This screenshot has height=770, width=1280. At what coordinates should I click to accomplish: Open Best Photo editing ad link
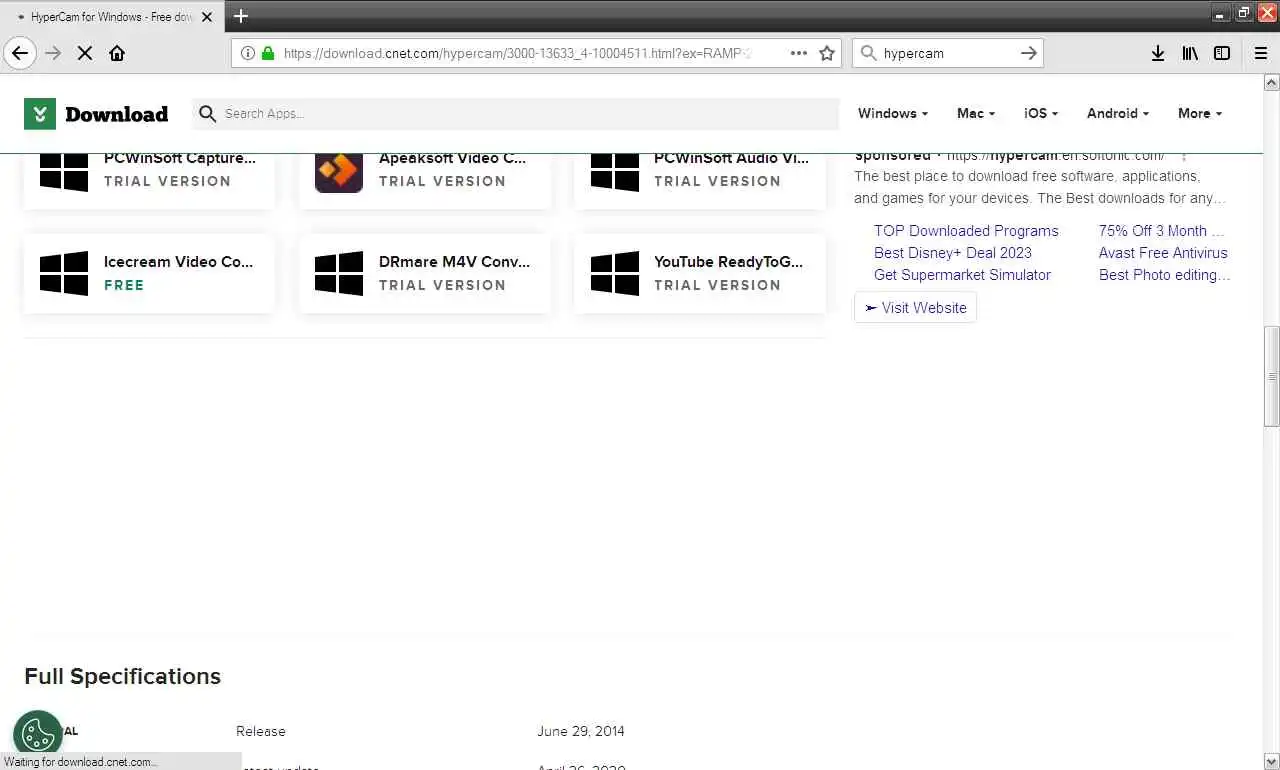click(1165, 275)
